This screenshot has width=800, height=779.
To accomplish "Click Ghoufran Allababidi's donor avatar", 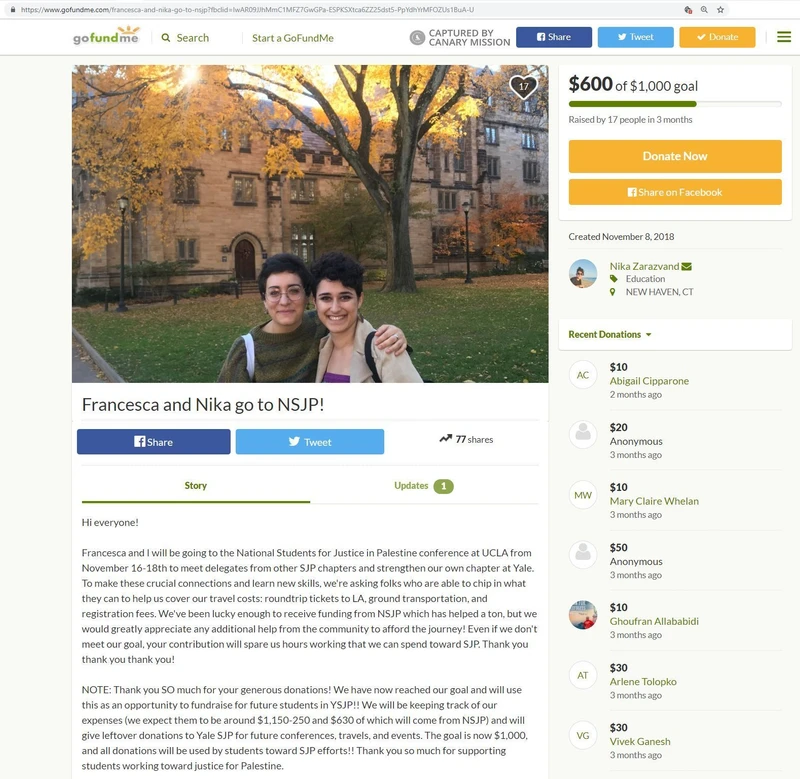I will (583, 615).
